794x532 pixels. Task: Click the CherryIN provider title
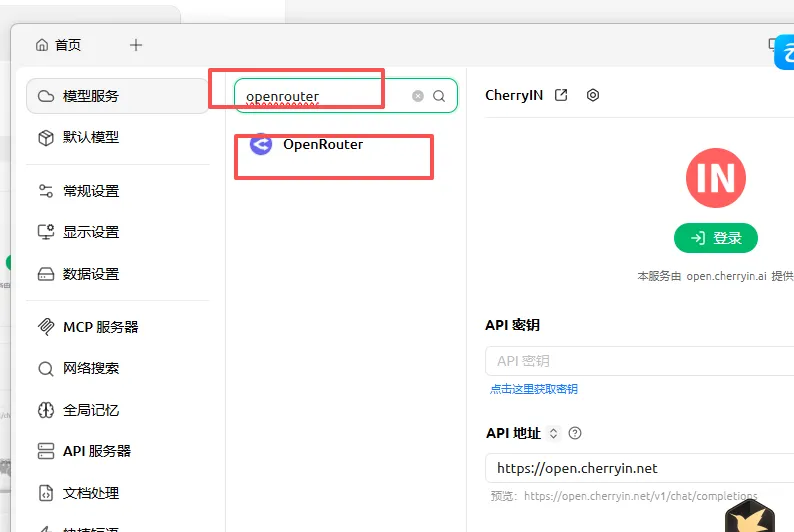point(514,95)
